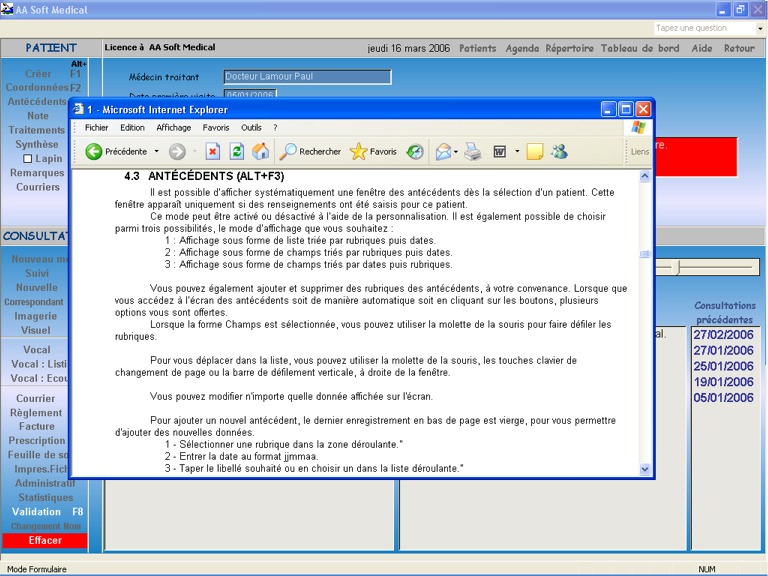Open Remarques in sidebar
This screenshot has height=576, width=768.
tap(37, 172)
